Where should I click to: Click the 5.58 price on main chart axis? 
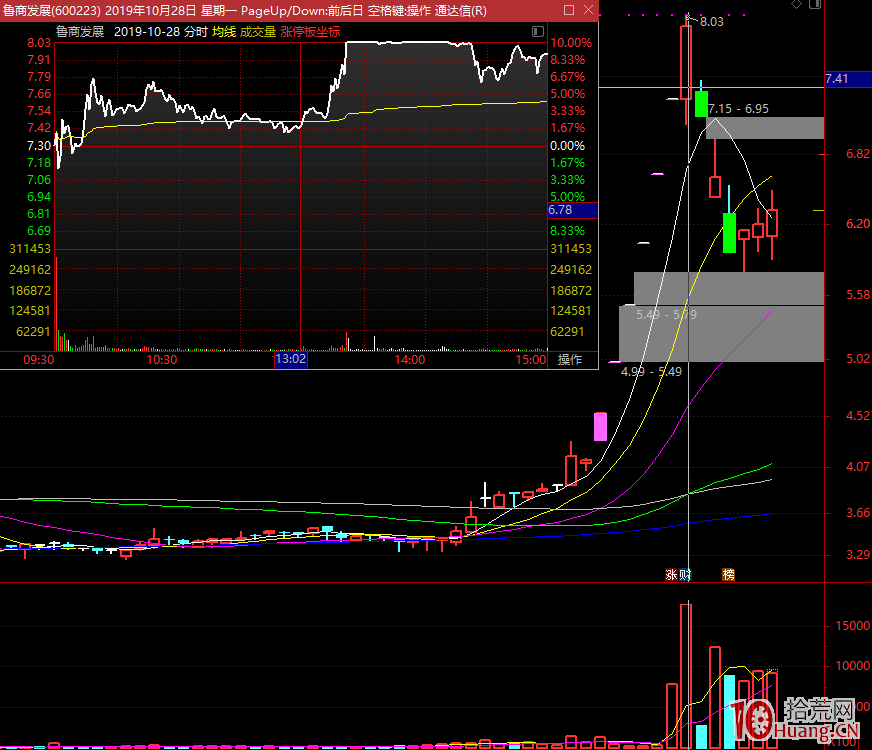(x=858, y=295)
